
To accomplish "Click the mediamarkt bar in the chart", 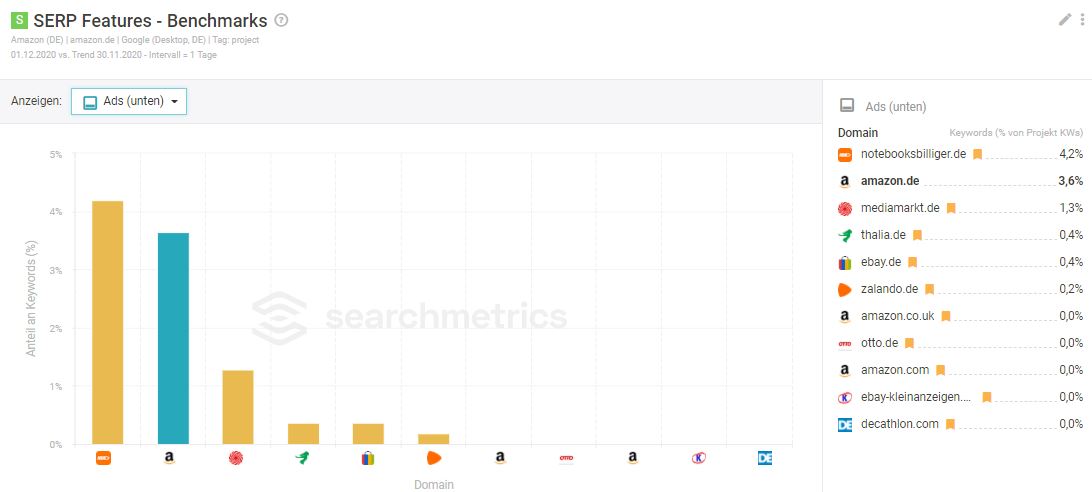I will click(238, 407).
